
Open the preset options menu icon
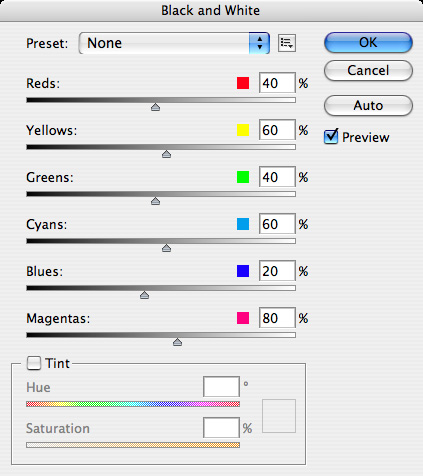[x=287, y=43]
